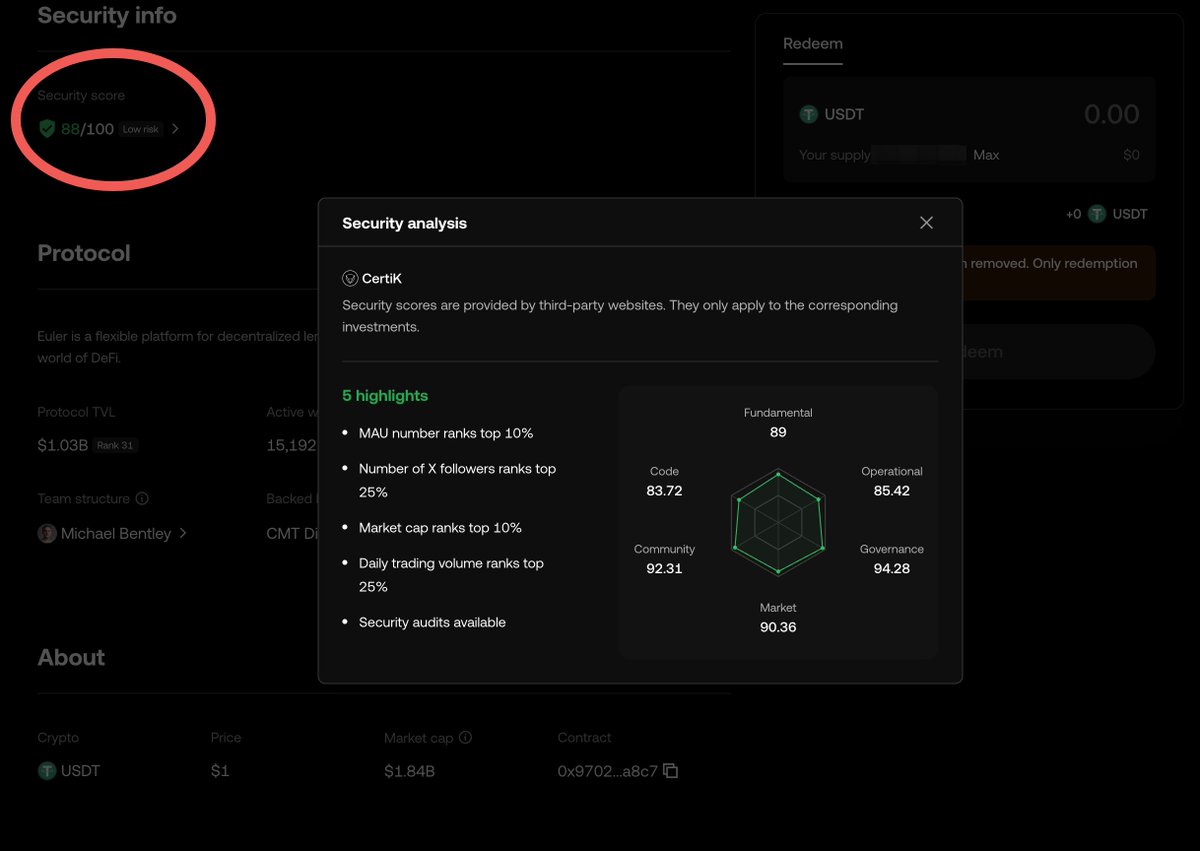
Task: Click the USDT icon in About section
Action: point(47,771)
